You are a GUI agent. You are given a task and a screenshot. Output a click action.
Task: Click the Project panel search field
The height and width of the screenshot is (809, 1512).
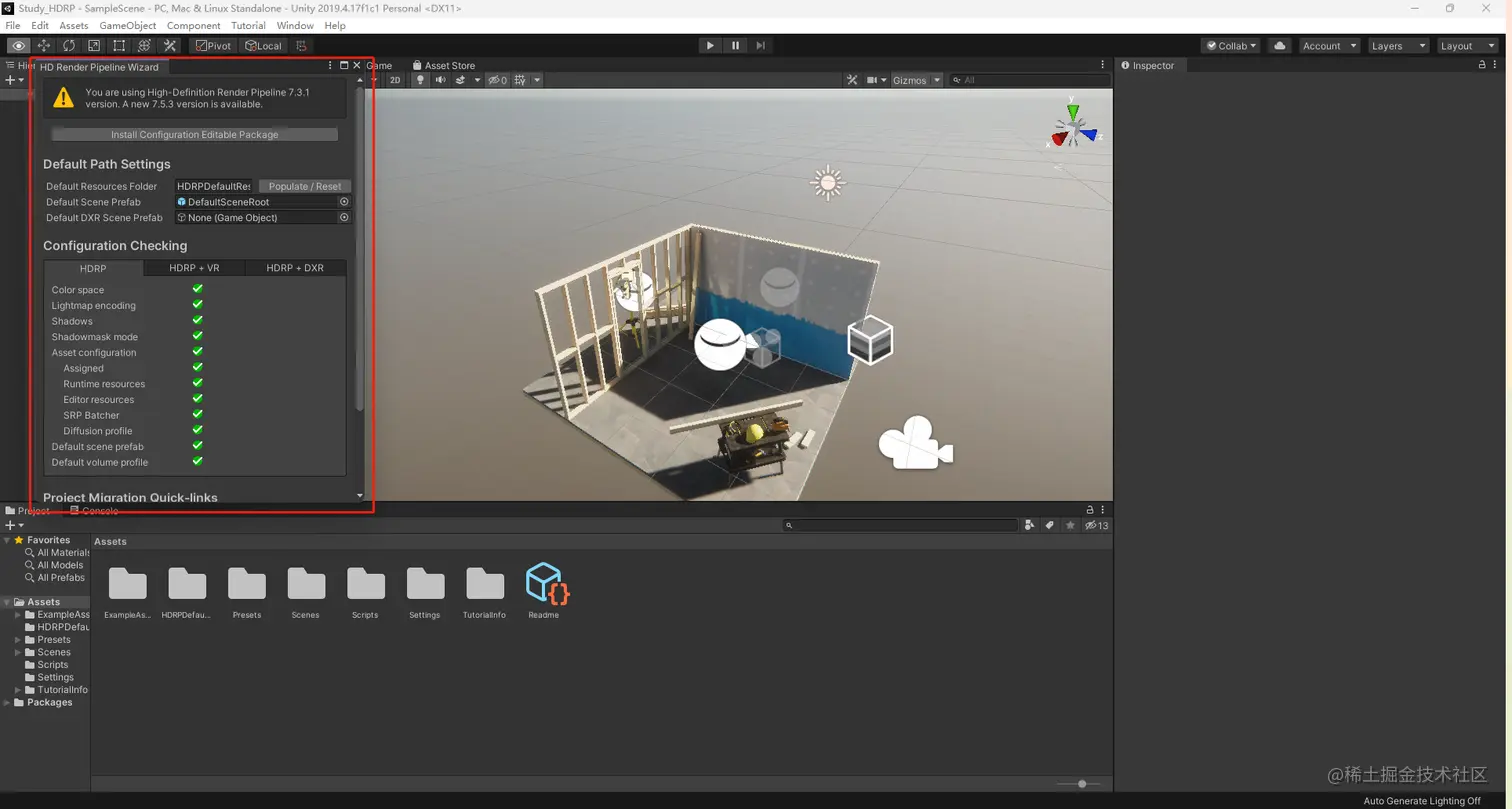900,525
